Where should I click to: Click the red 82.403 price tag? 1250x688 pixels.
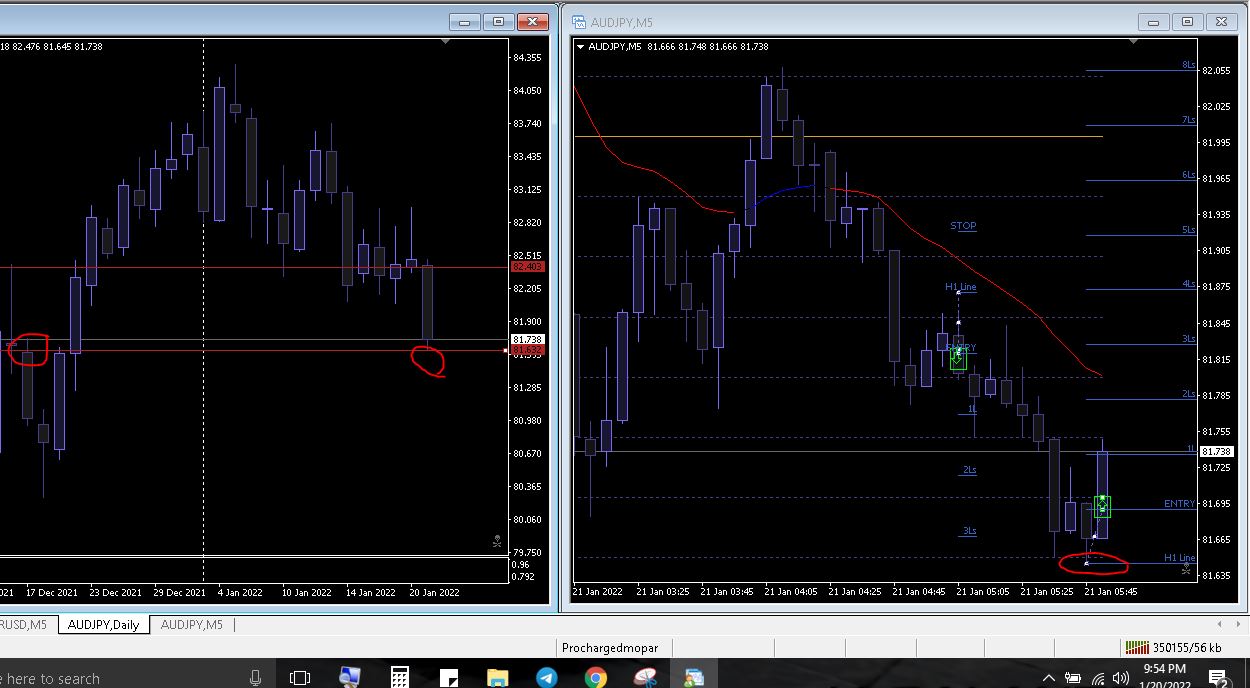tap(527, 267)
